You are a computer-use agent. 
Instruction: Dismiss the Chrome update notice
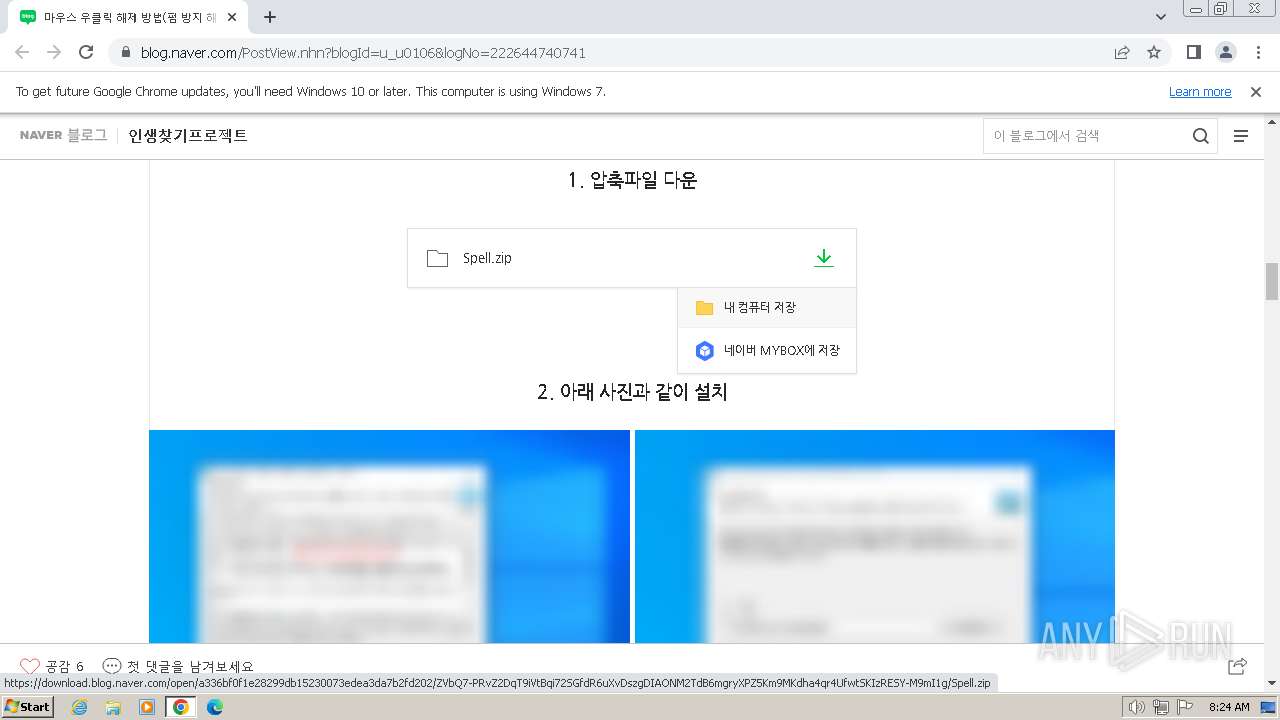pyautogui.click(x=1256, y=91)
